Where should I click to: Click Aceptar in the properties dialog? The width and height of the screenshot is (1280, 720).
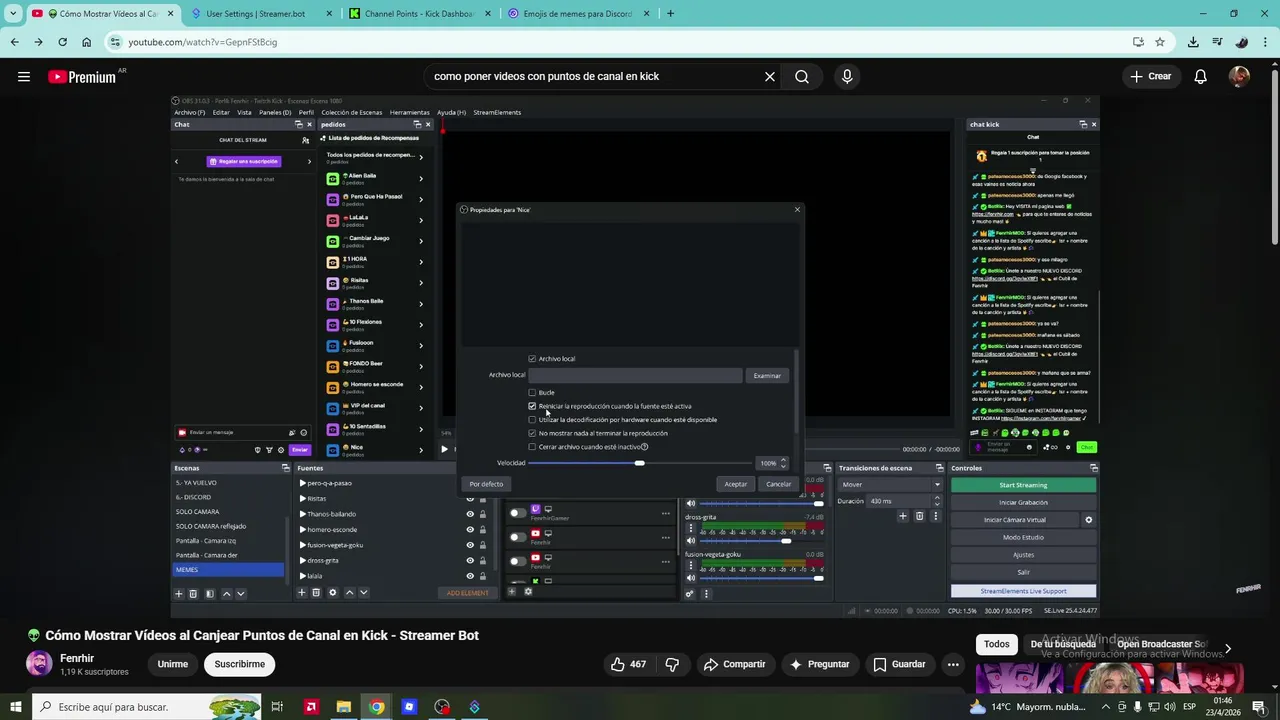[x=736, y=484]
